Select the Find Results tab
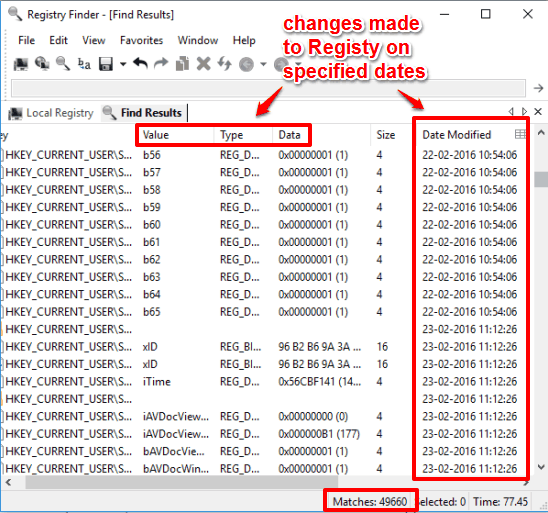 [x=143, y=113]
